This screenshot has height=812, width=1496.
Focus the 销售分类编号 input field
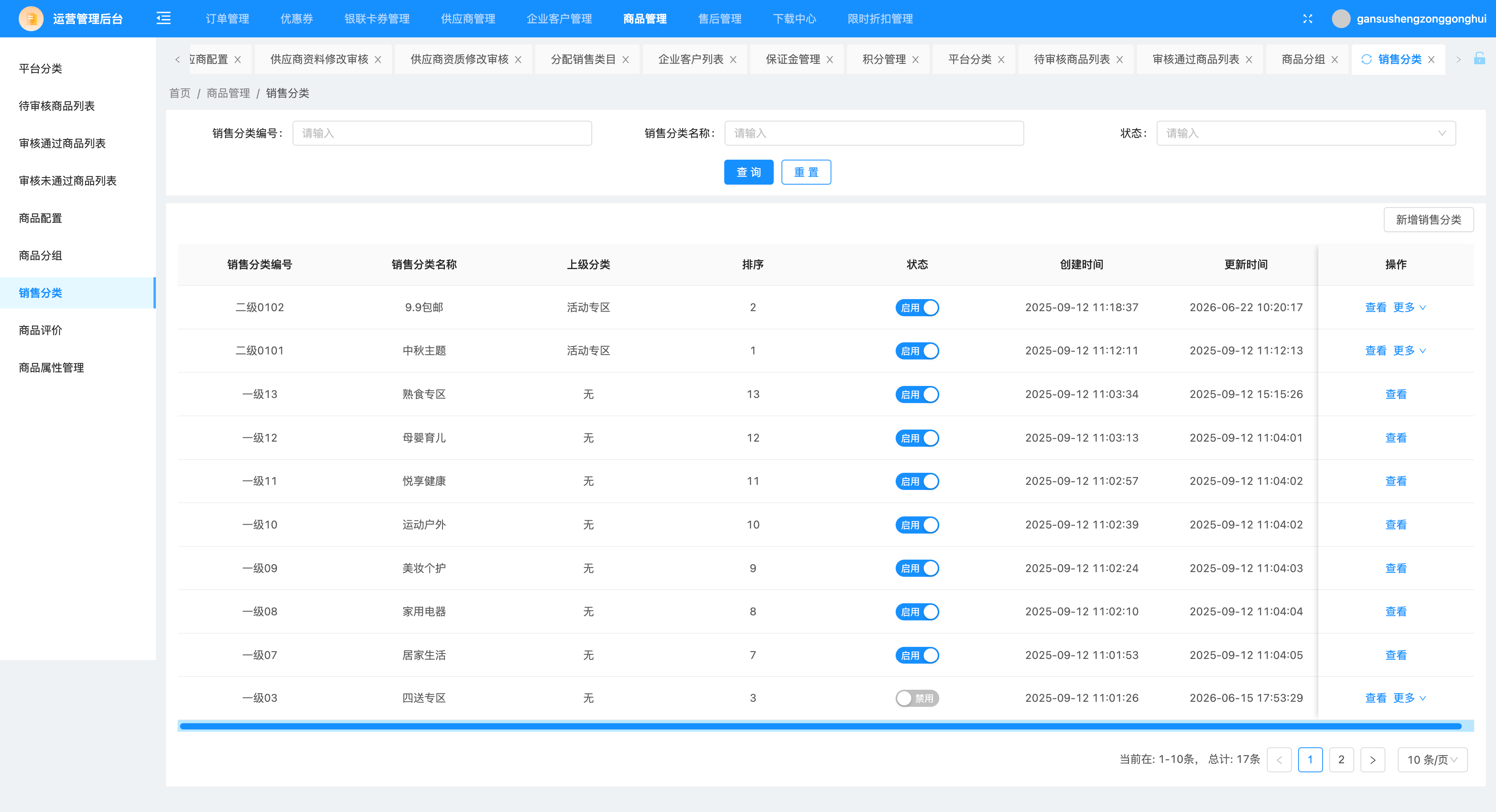tap(441, 133)
